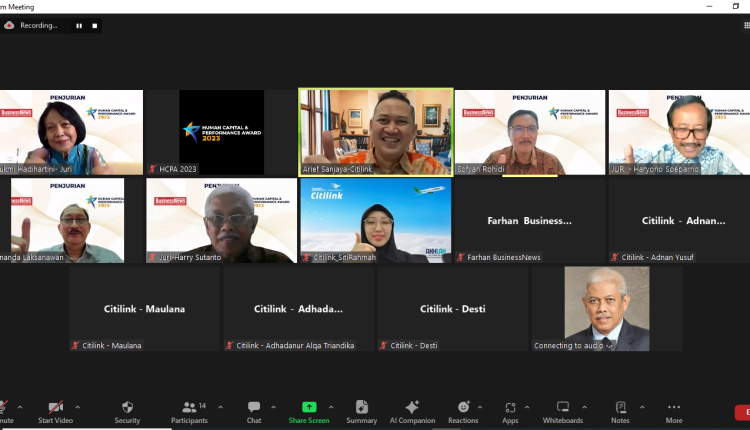Open the More options menu
Screen dimensions: 750x430
tap(674, 411)
